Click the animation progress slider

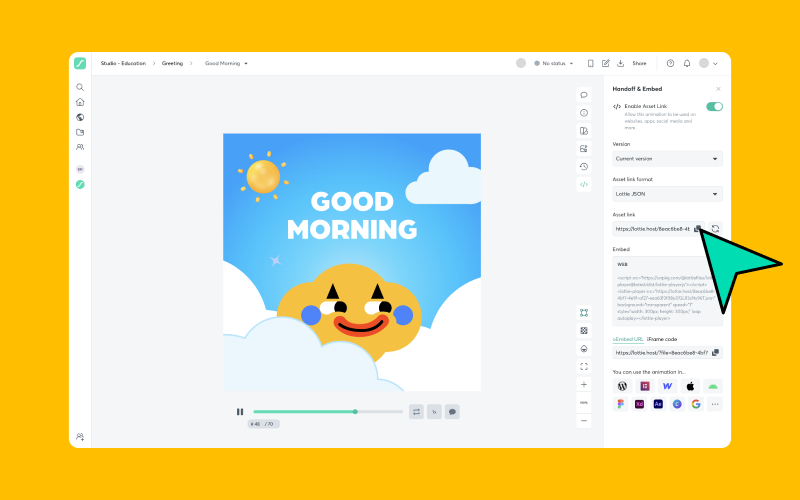click(328, 412)
